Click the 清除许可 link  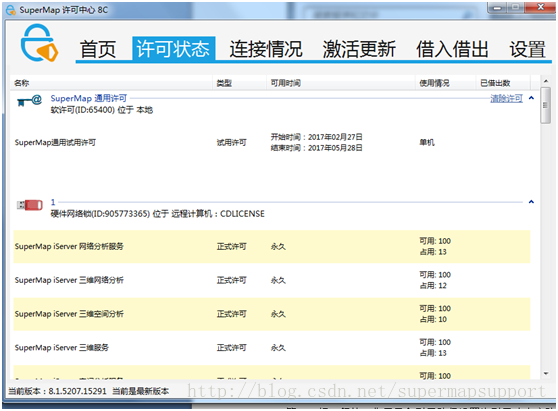coord(506,99)
